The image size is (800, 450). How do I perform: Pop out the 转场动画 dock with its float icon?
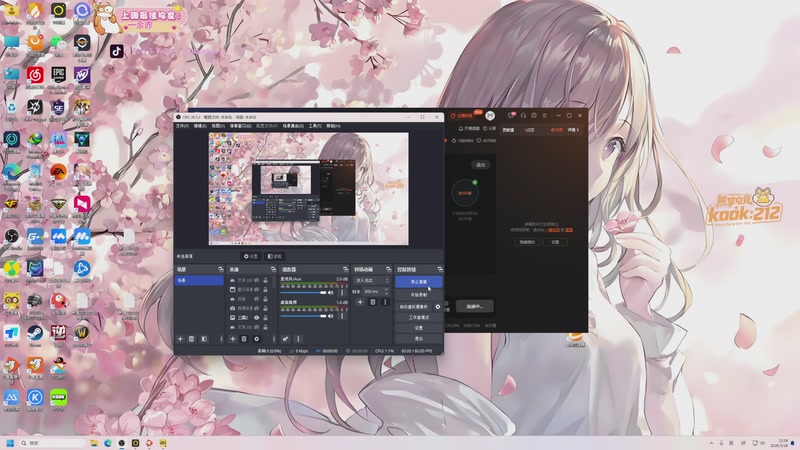click(388, 269)
